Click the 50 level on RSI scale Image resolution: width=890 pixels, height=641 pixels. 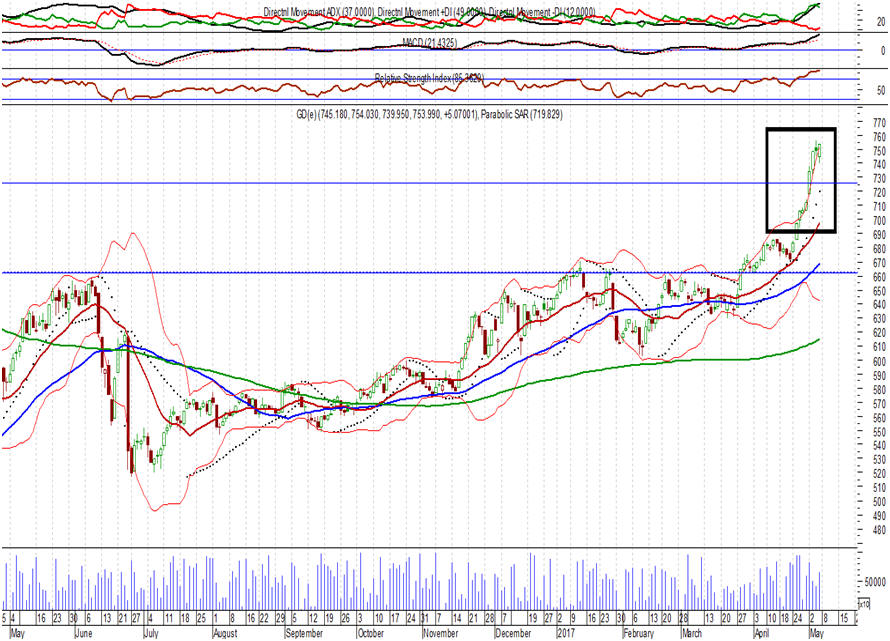click(x=881, y=91)
